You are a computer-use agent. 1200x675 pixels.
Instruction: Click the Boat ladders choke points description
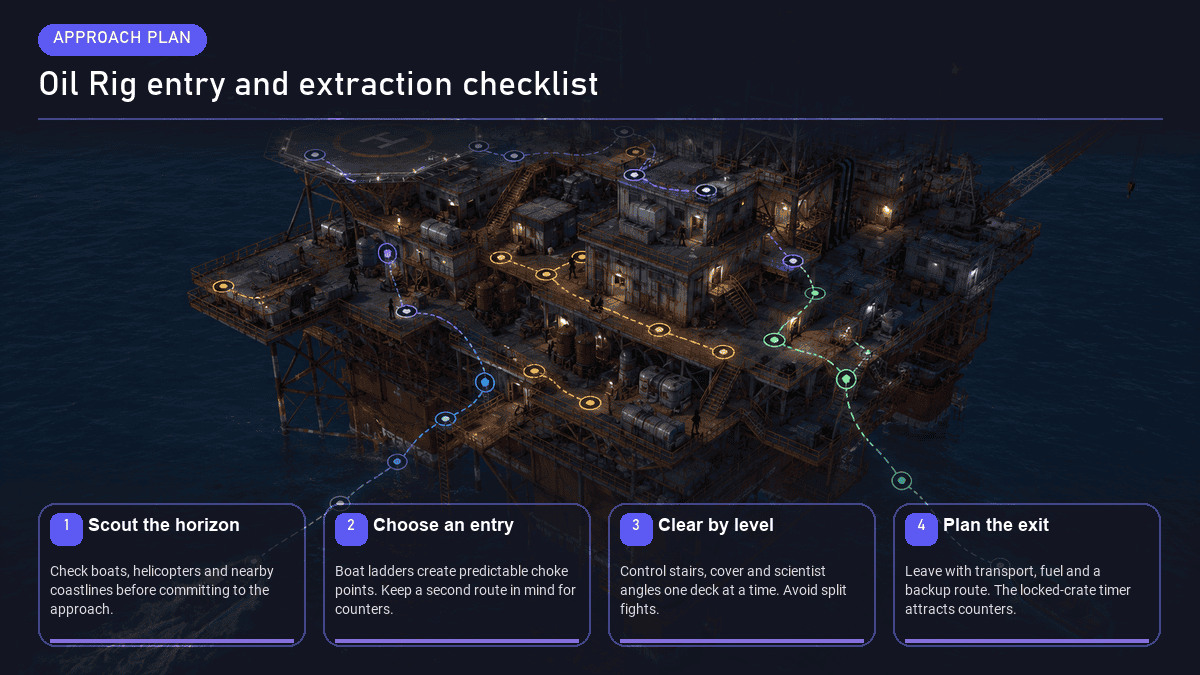455,590
